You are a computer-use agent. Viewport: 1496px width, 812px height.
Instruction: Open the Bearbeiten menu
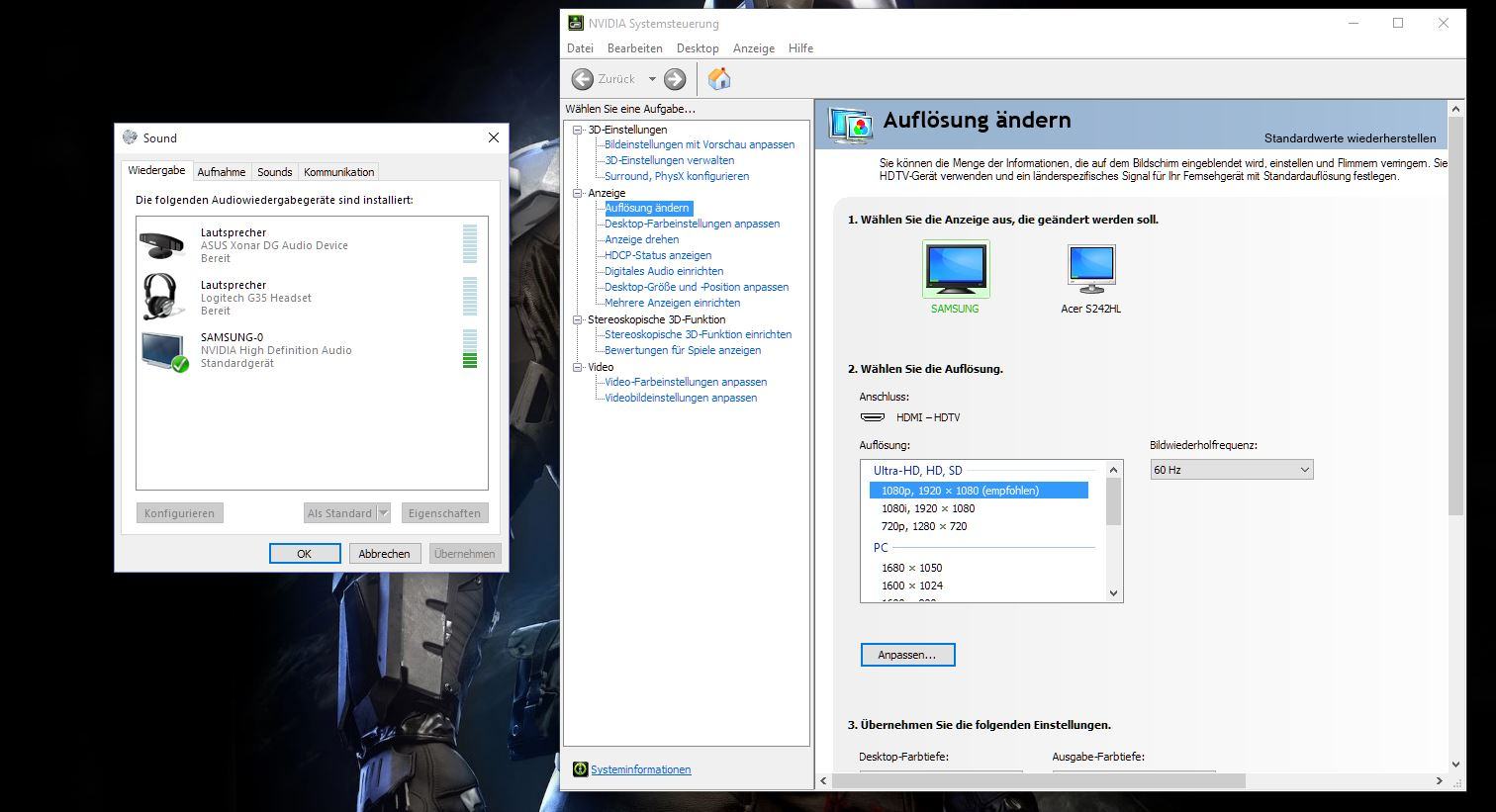point(635,48)
